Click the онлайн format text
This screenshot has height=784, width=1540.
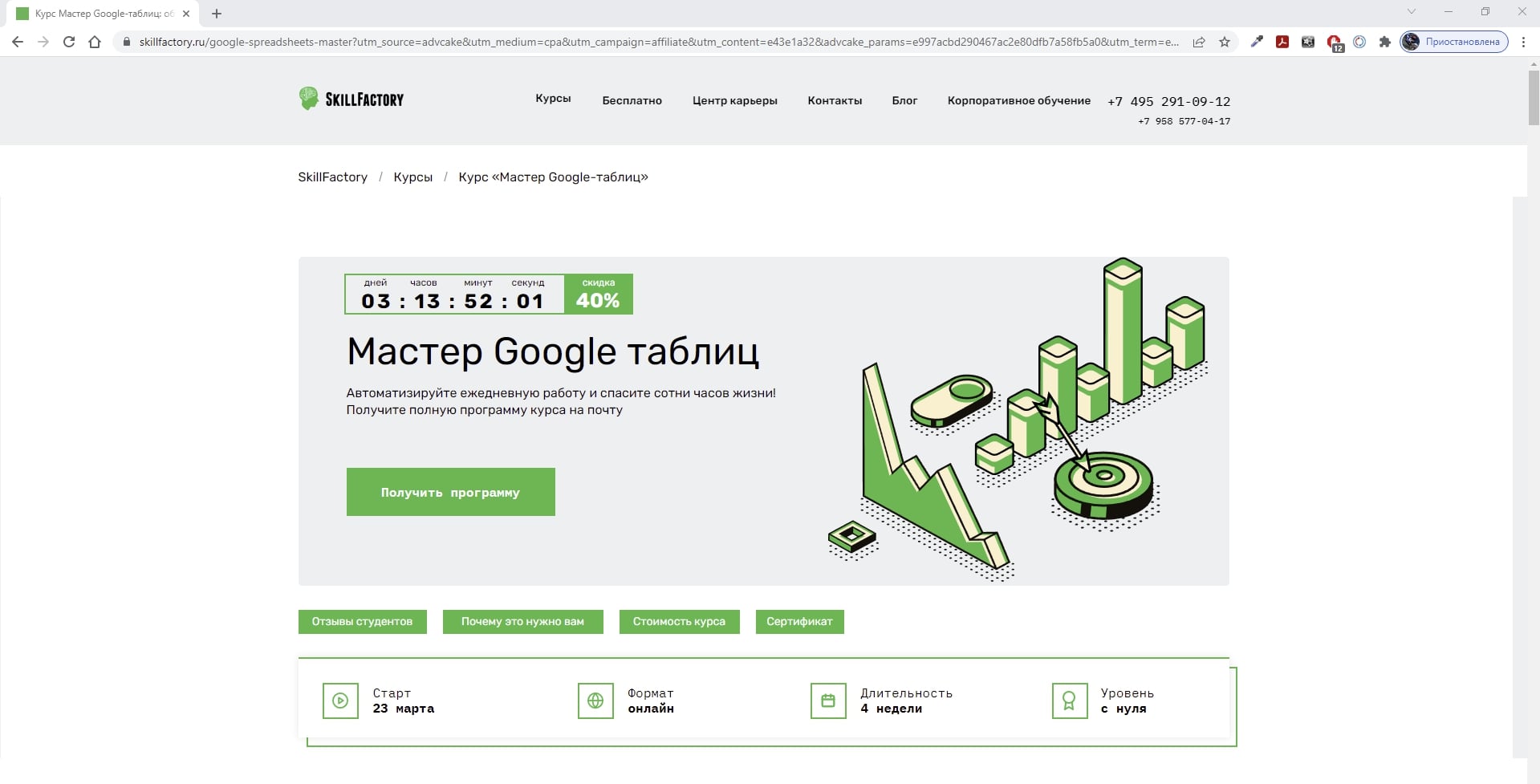click(651, 709)
